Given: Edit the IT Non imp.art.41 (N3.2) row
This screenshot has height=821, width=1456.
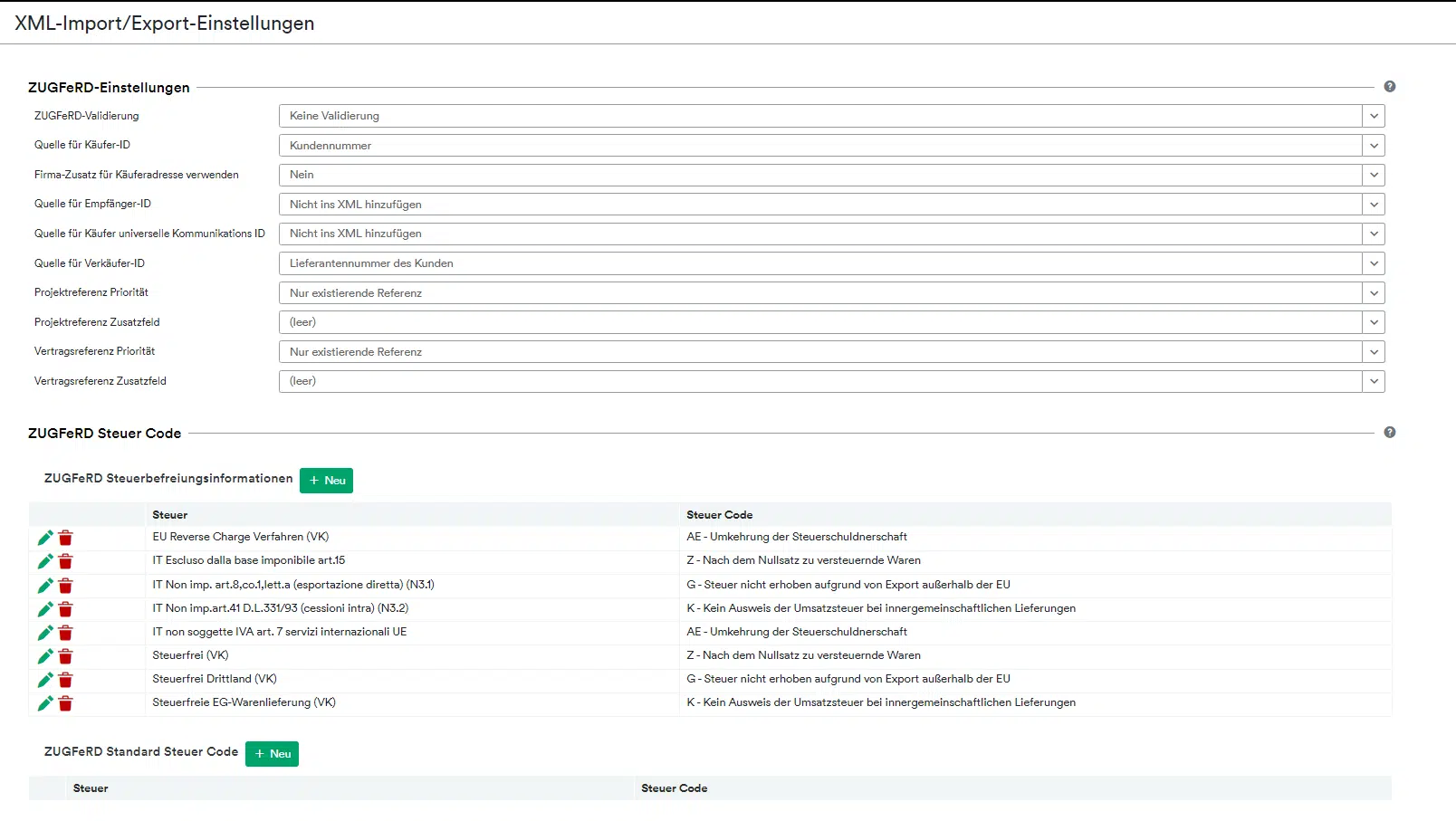Looking at the screenshot, I should point(45,609).
